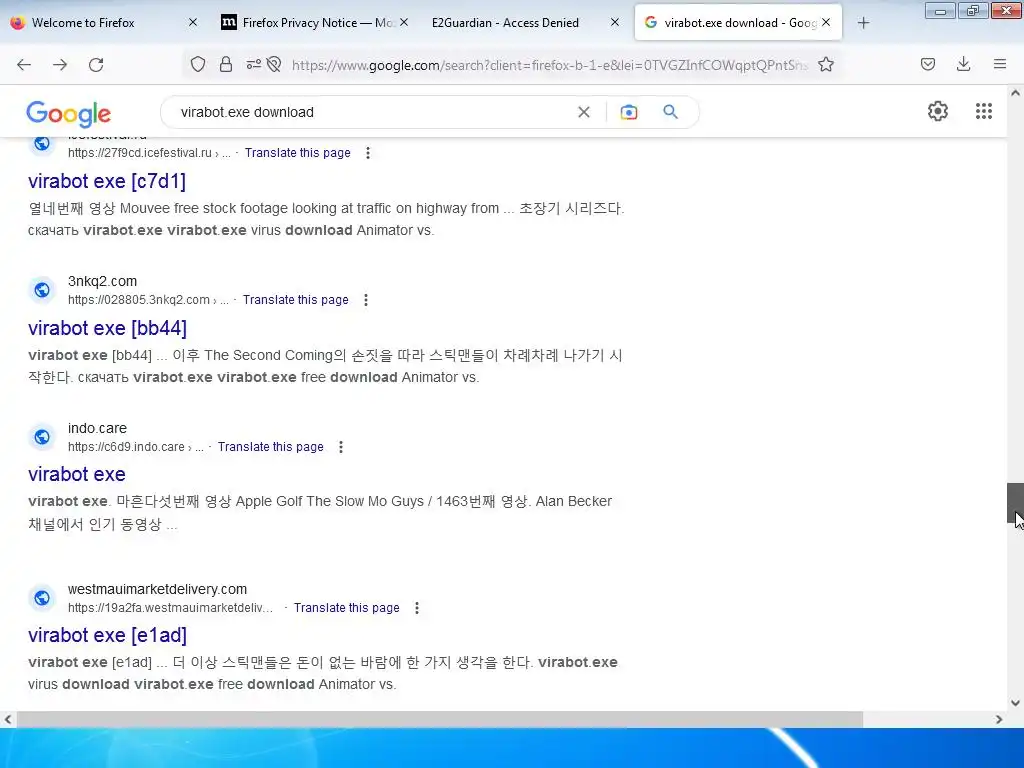Switch to the Welcome to Firefox tab
The image size is (1024, 768).
[104, 23]
